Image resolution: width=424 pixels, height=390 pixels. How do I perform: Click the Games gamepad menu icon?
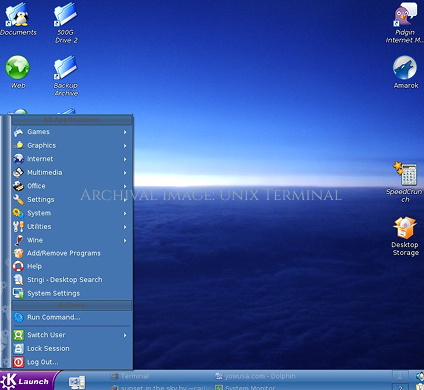click(18, 132)
